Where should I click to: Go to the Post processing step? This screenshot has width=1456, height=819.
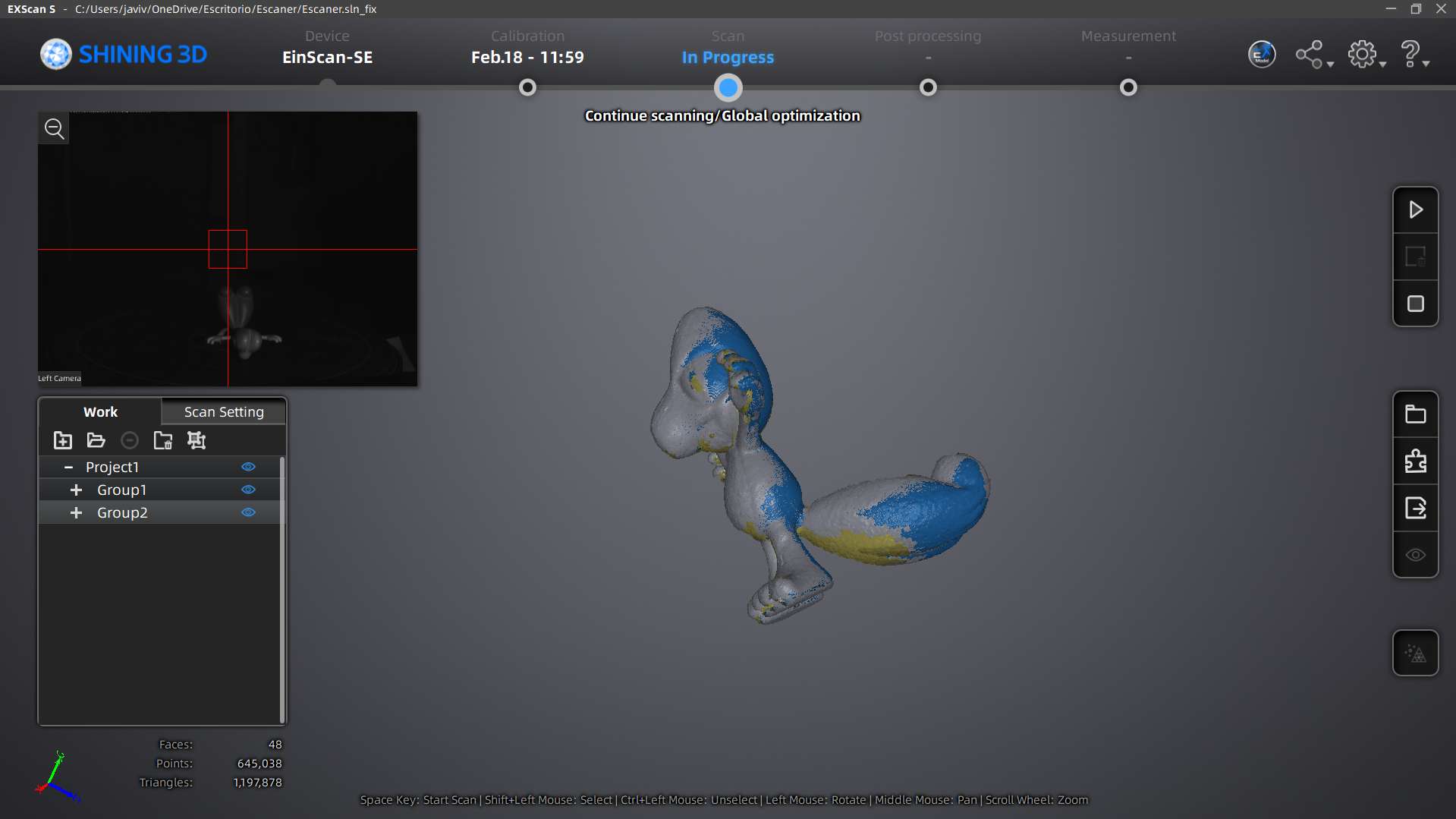(x=927, y=47)
